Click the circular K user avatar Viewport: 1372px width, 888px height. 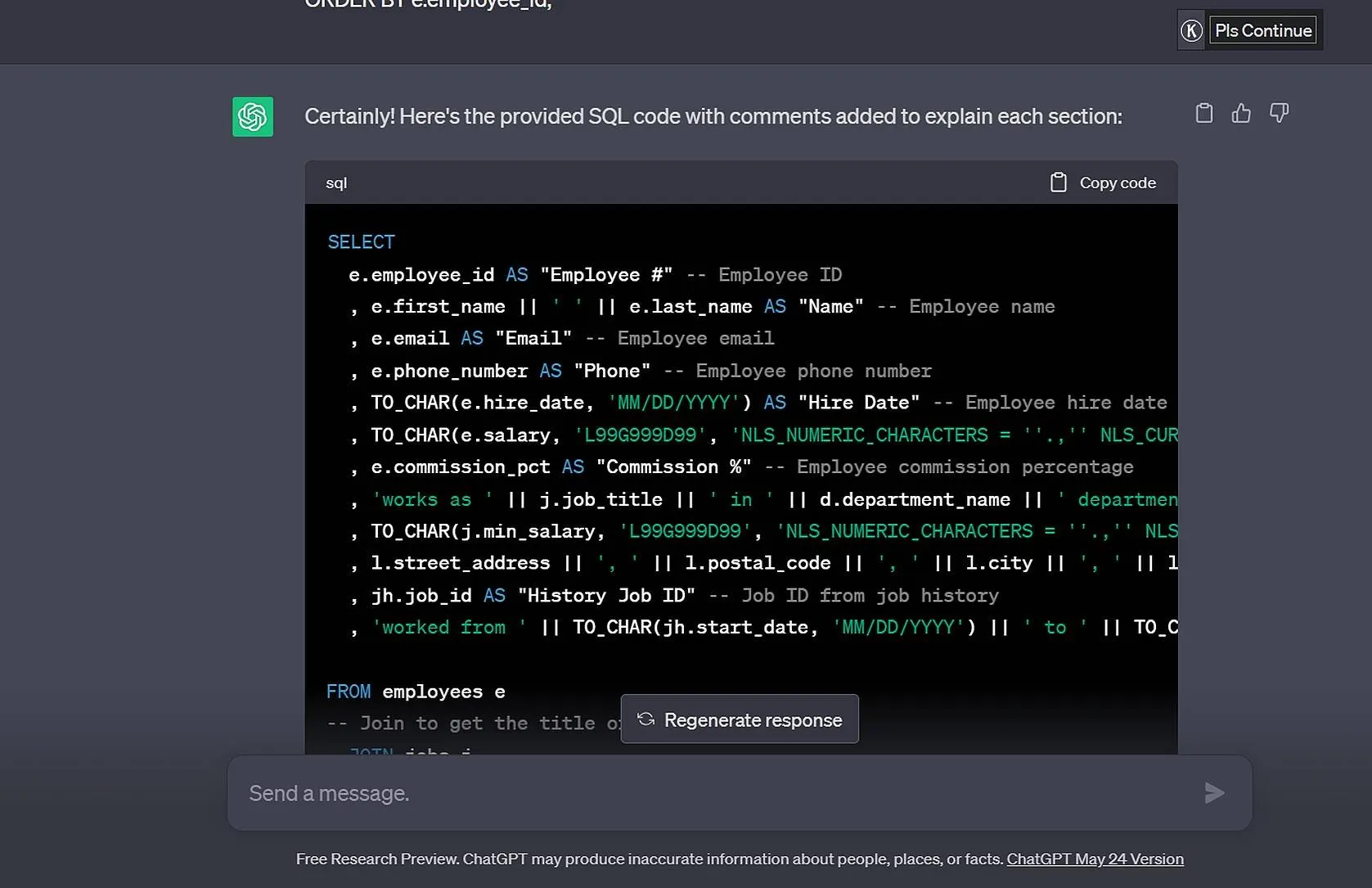point(1191,31)
